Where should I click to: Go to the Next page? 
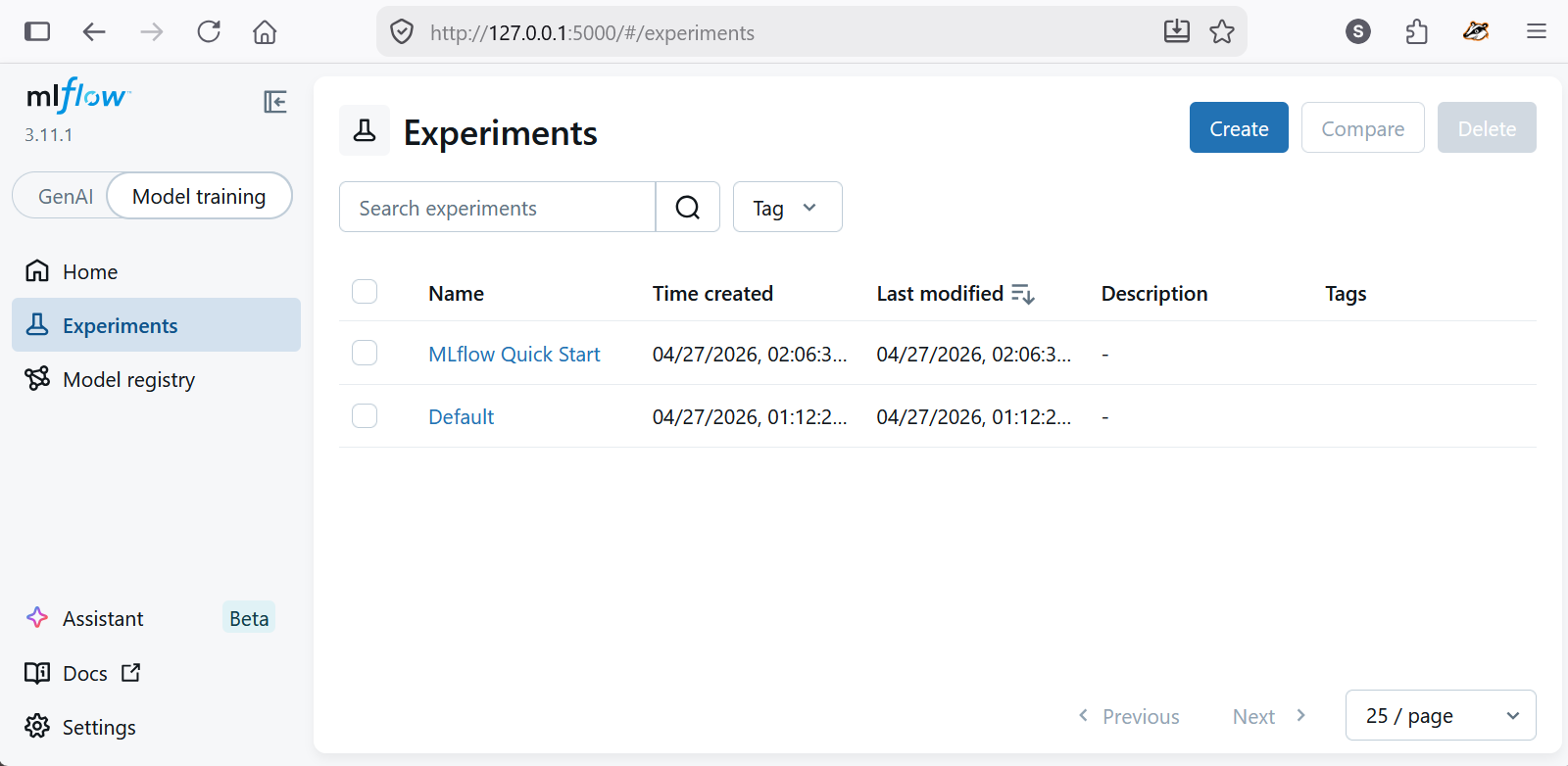[x=1270, y=716]
